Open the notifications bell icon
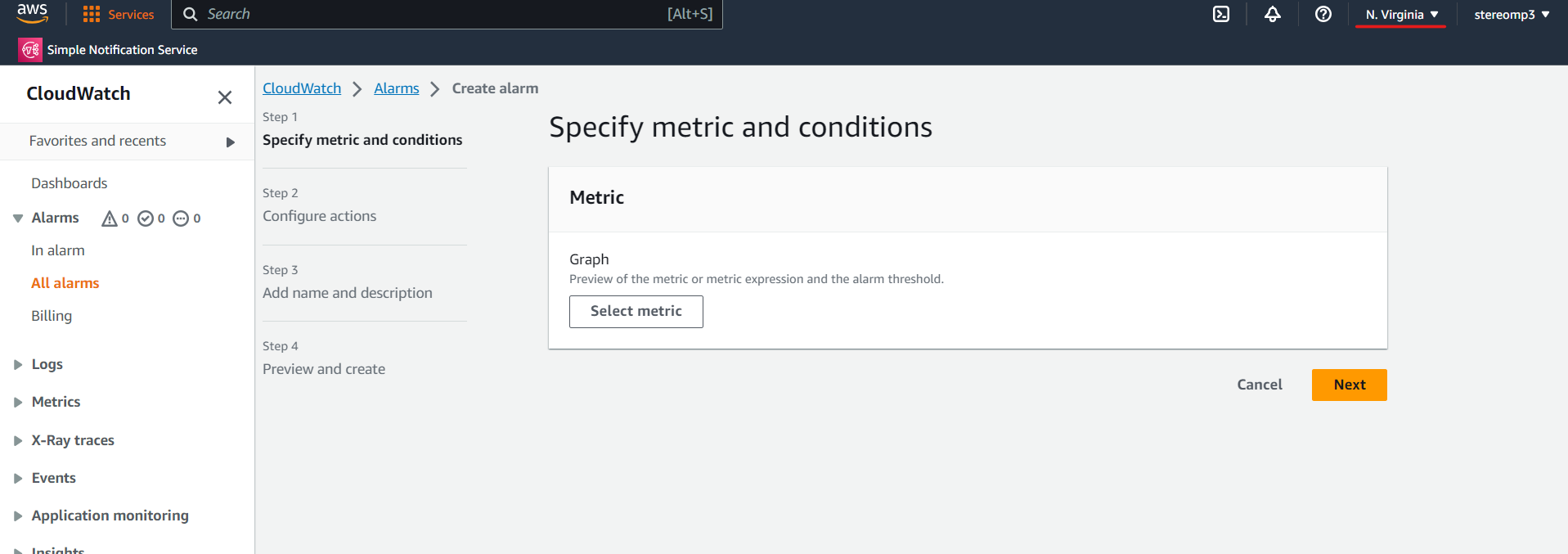 coord(1272,14)
